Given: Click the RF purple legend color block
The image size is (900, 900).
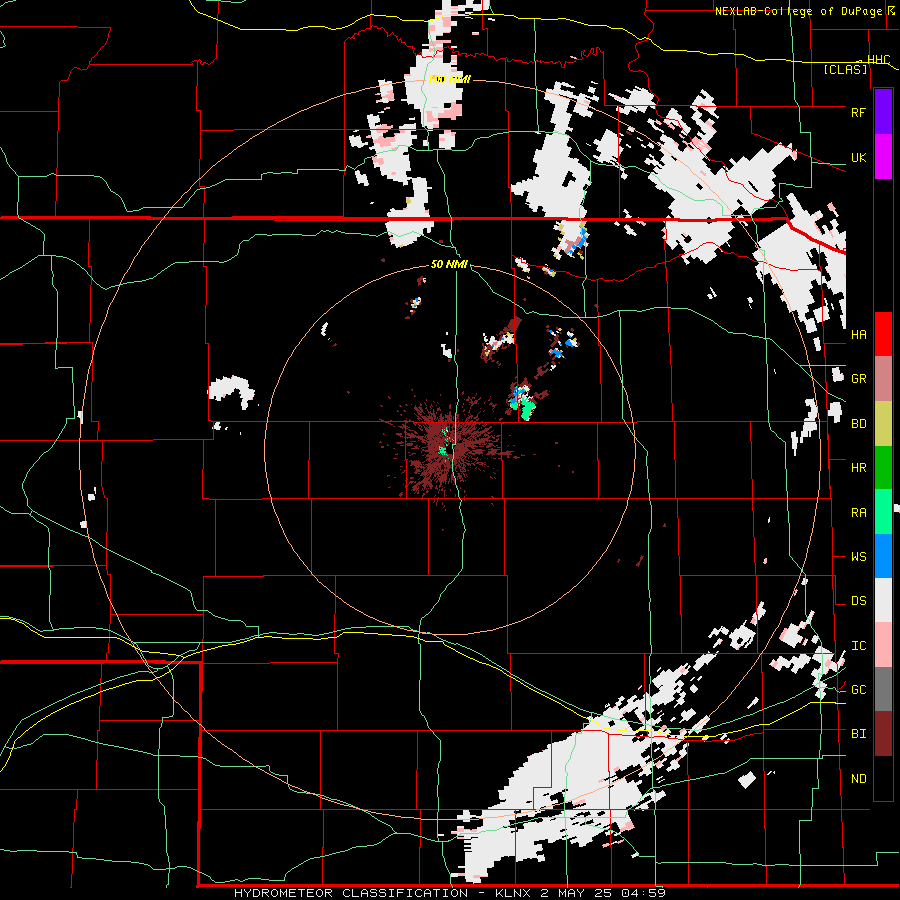Looking at the screenshot, I should [x=883, y=112].
